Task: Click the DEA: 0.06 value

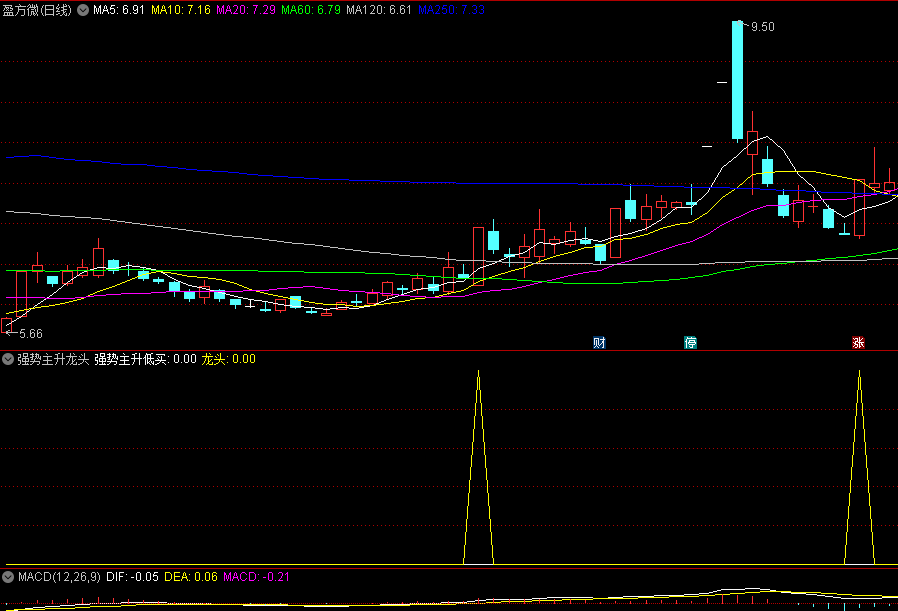Action: (x=191, y=577)
